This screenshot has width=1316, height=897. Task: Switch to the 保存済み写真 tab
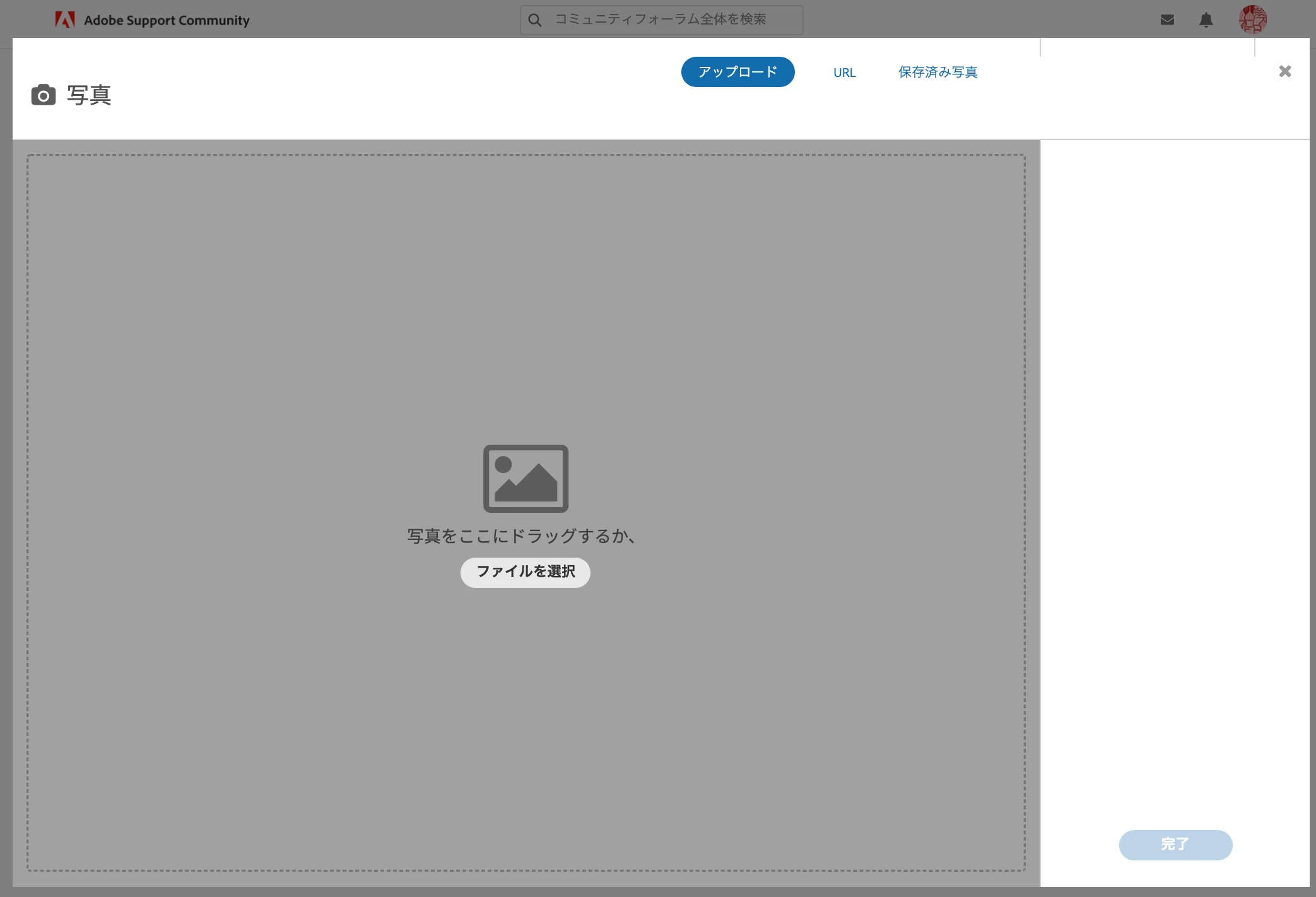point(937,72)
